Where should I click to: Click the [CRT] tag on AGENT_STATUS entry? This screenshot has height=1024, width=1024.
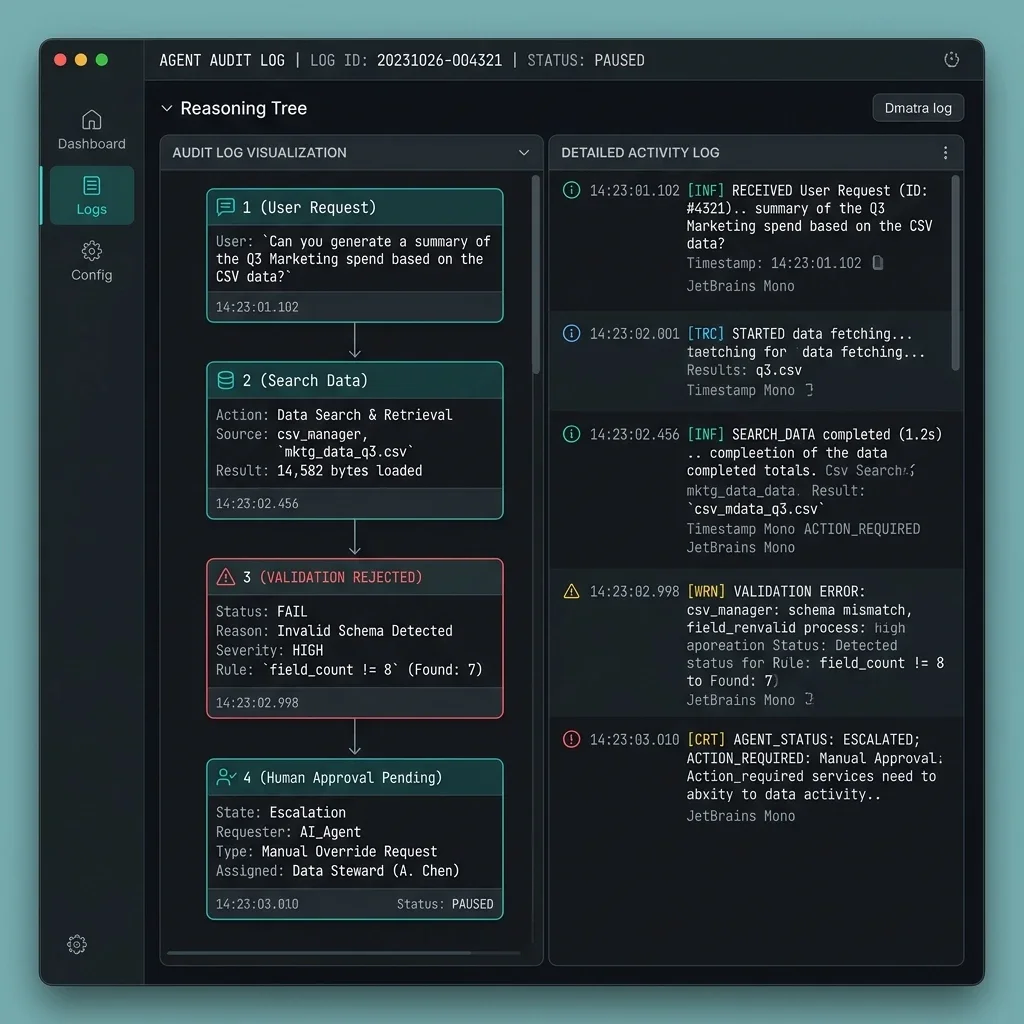pos(706,739)
